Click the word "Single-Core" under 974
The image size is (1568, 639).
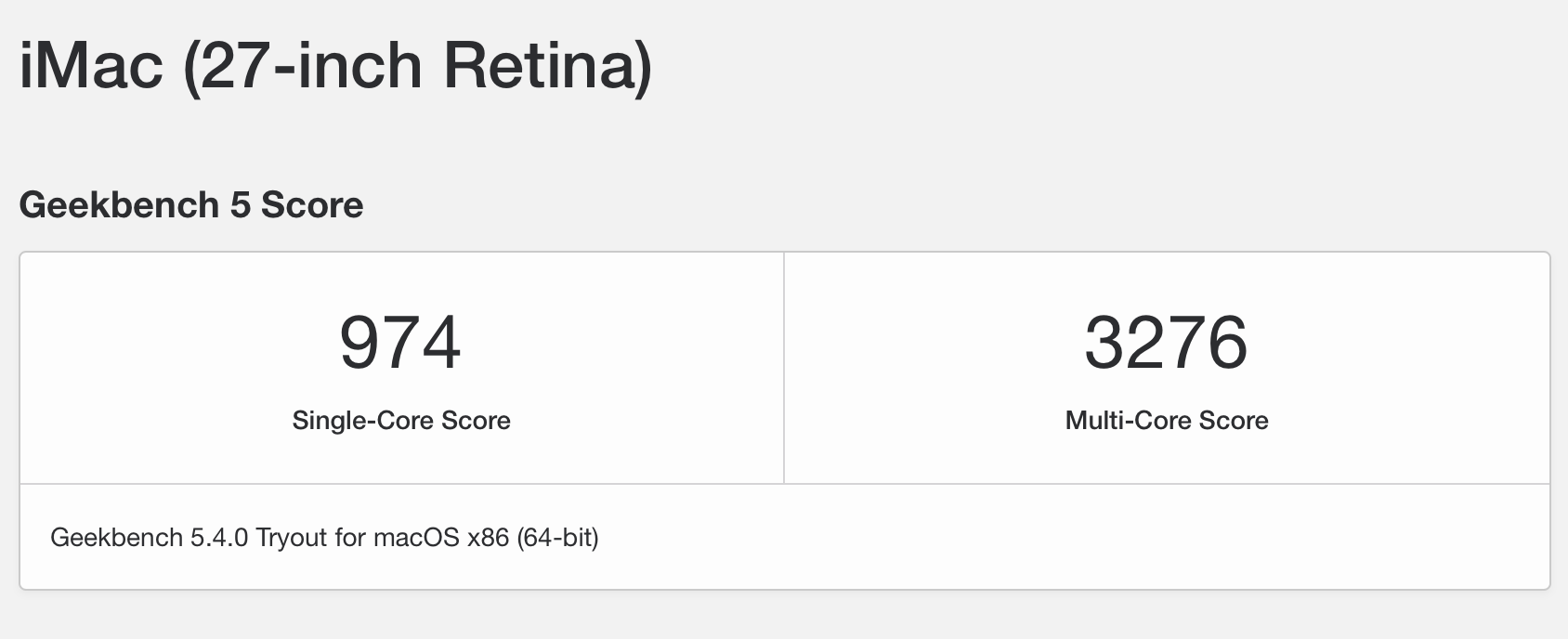(363, 421)
